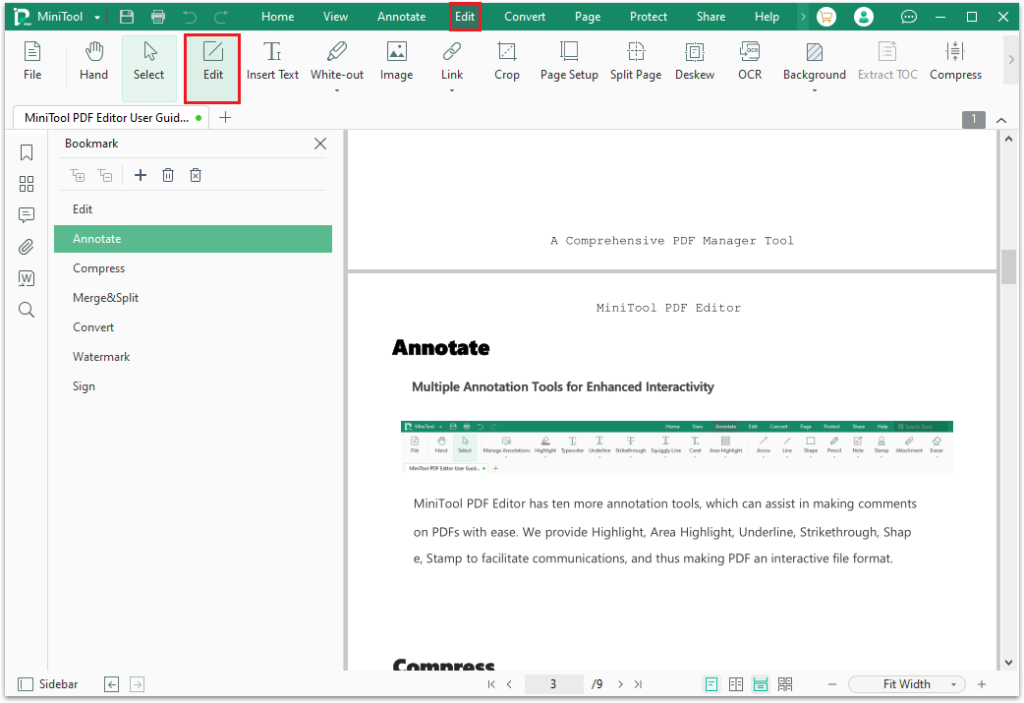Switch to two-page scrolling view
Image resolution: width=1024 pixels, height=703 pixels.
786,684
